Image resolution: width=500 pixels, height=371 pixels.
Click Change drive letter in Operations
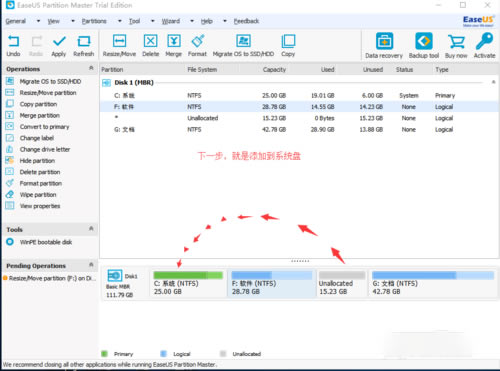pyautogui.click(x=45, y=149)
